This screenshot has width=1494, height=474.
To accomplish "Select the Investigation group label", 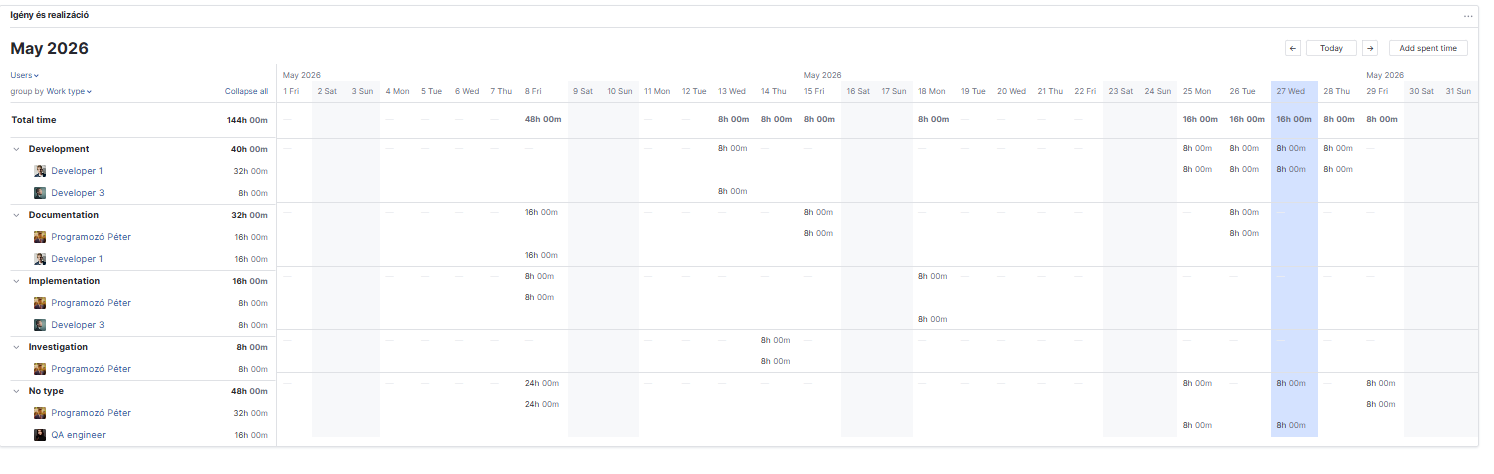I will (58, 347).
